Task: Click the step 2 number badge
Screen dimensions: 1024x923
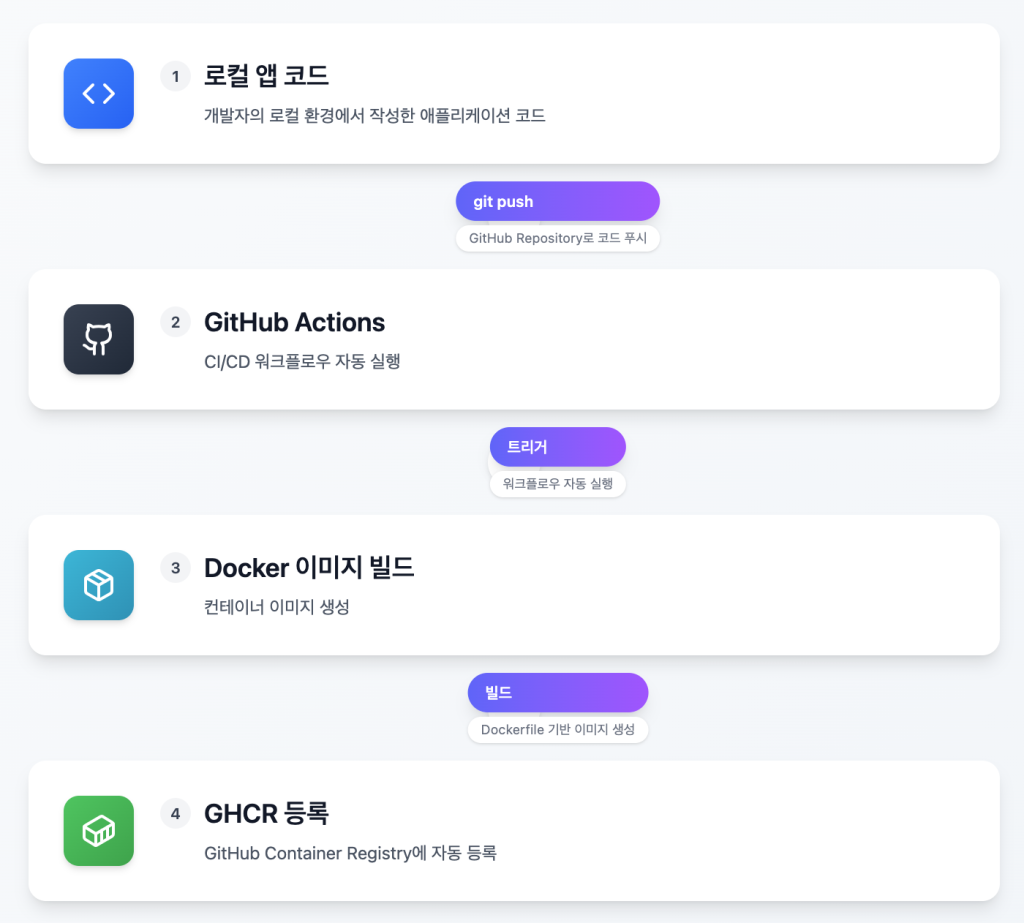Action: (x=175, y=322)
